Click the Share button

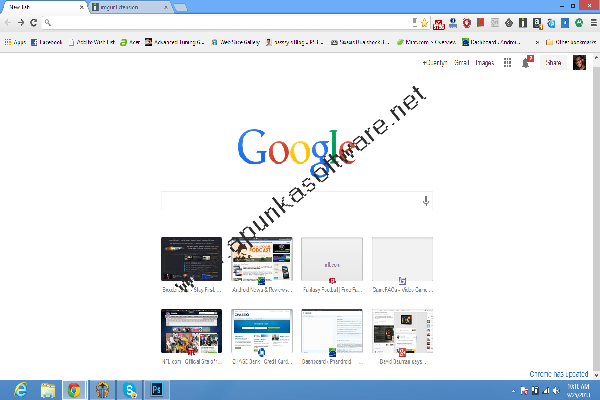[x=553, y=62]
